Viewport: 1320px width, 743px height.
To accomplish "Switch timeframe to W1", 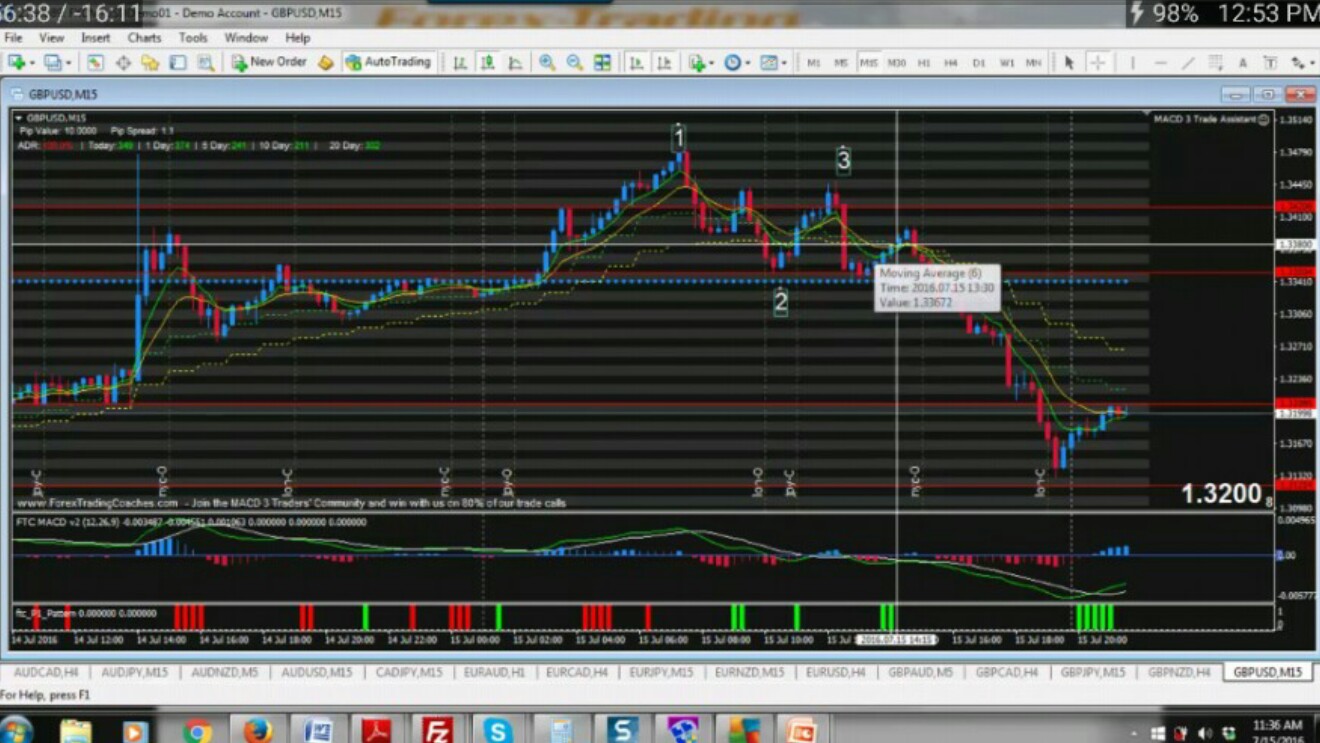I will click(x=1007, y=62).
